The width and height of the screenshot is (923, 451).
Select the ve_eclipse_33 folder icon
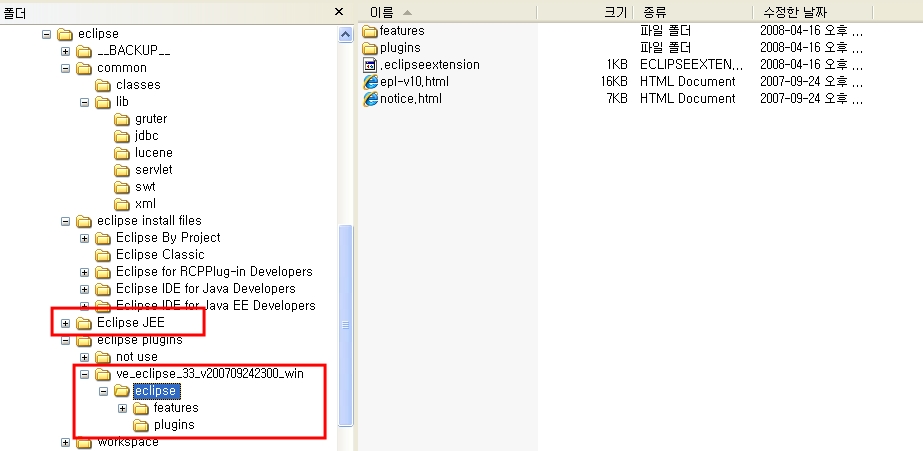[104, 374]
